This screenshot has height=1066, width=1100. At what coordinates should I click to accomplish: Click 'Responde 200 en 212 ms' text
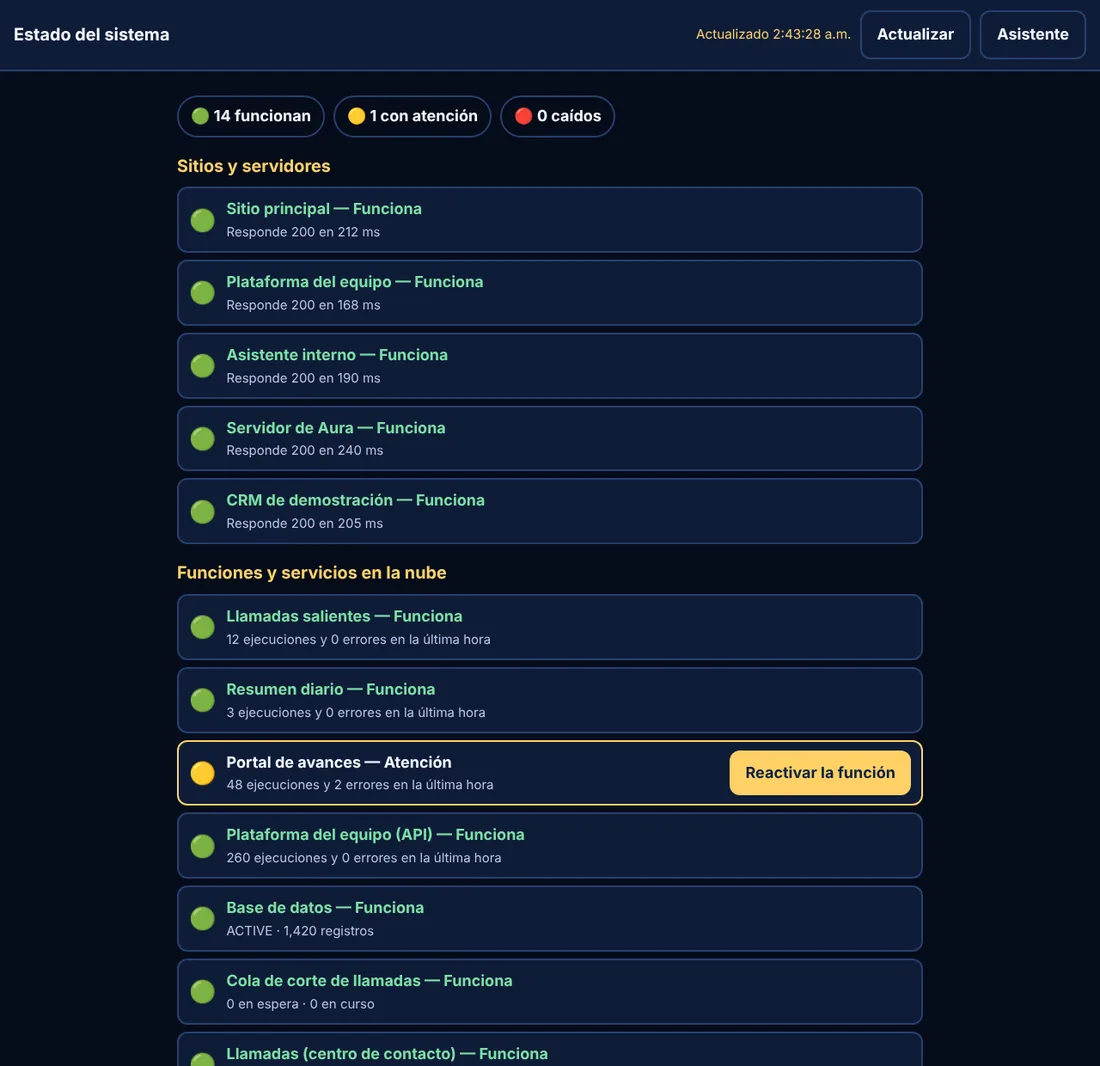click(303, 232)
